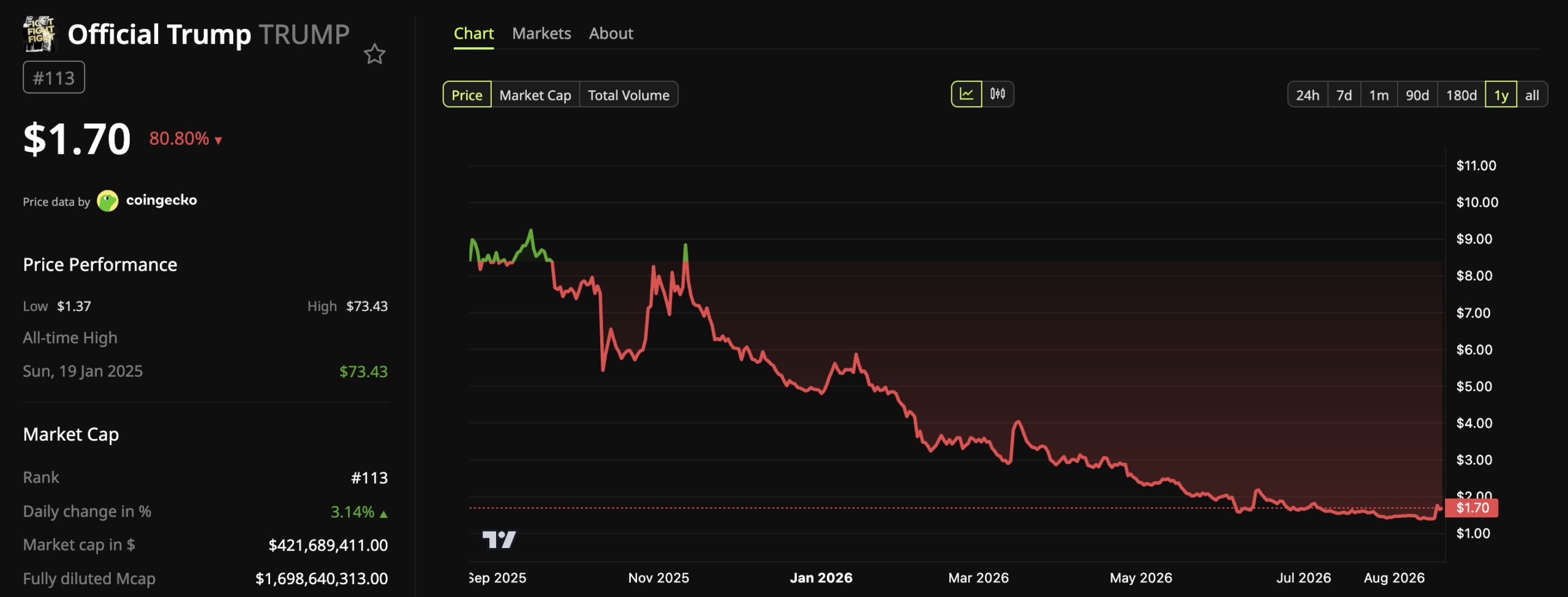
Task: Click the Daily change 3.14% value
Action: tap(359, 512)
